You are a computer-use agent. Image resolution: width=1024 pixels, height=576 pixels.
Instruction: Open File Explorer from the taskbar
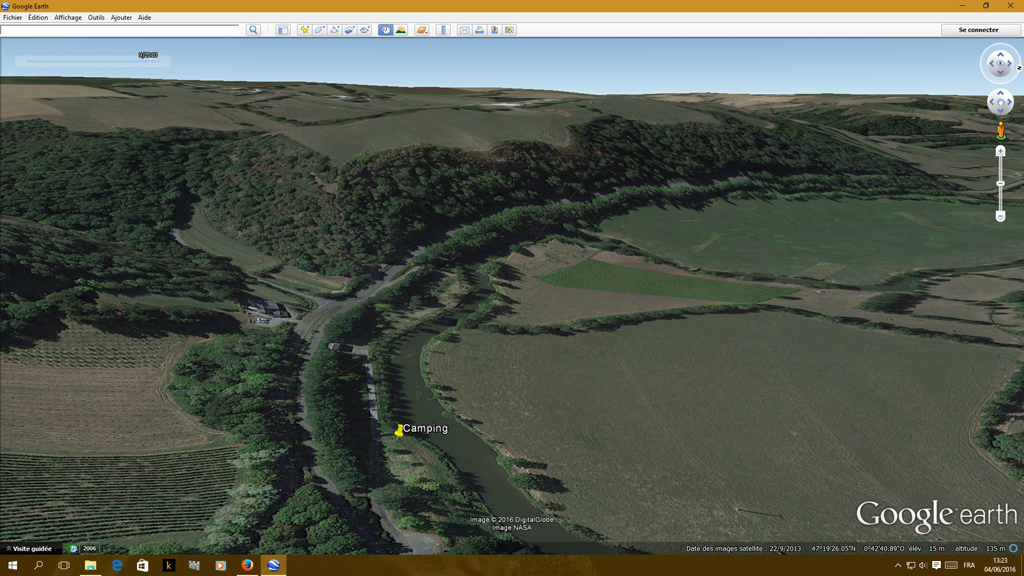coord(90,565)
